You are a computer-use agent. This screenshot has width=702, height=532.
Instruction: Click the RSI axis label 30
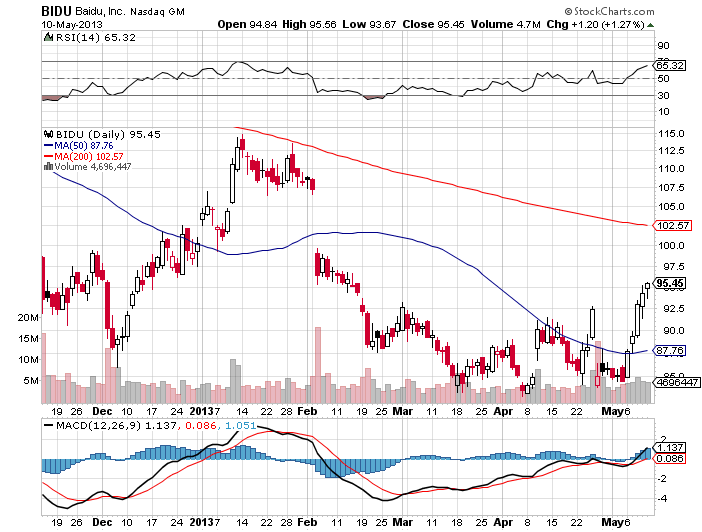[663, 95]
